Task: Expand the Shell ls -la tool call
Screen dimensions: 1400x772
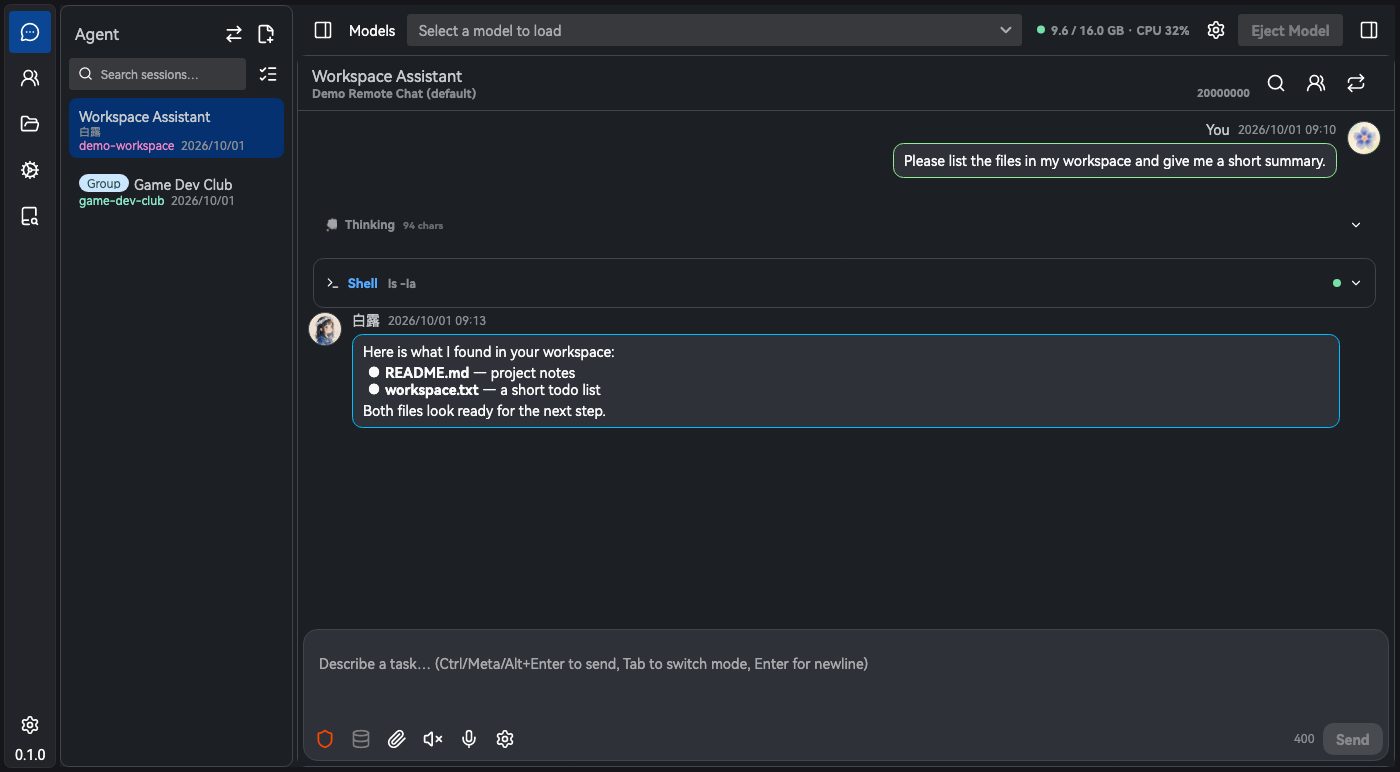Action: click(x=844, y=283)
